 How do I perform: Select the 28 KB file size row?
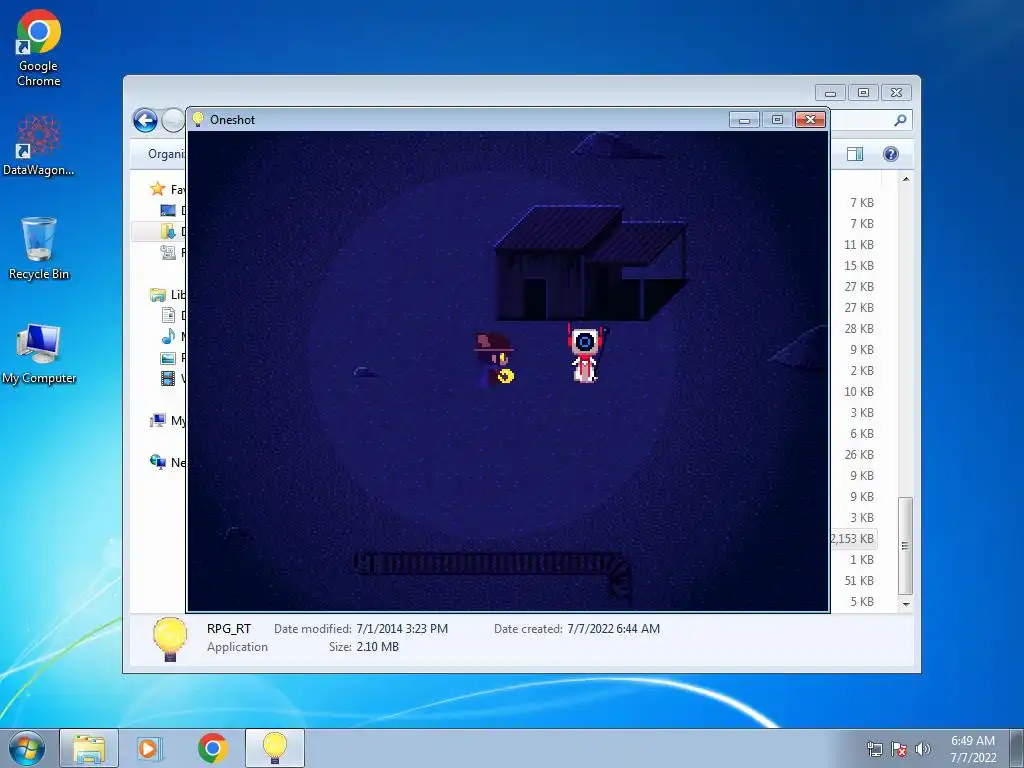click(x=859, y=328)
